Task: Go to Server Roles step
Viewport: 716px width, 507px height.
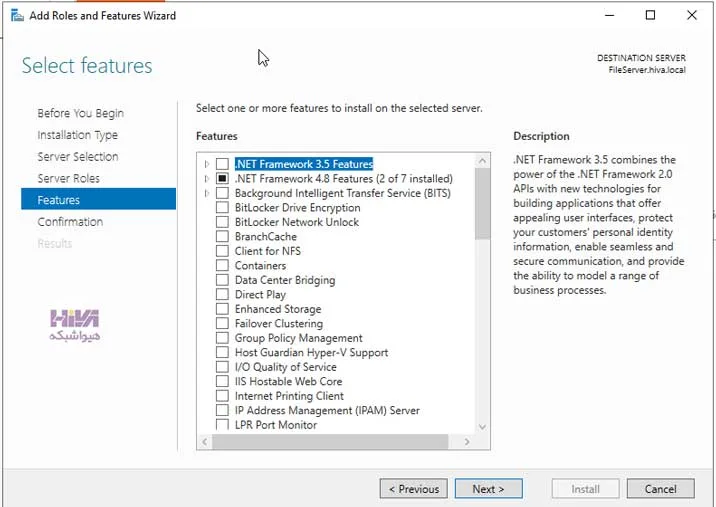Action: 68,179
